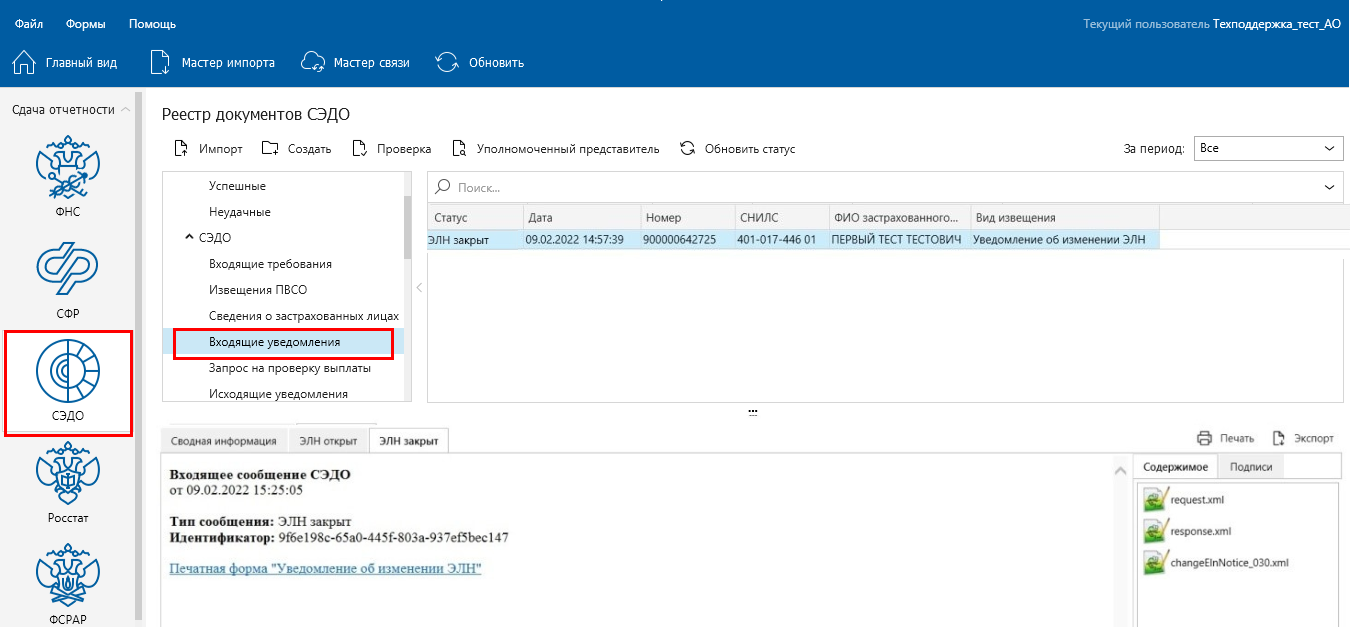Open the Формы menu
Viewport: 1350px width, 627px height.
tap(86, 23)
